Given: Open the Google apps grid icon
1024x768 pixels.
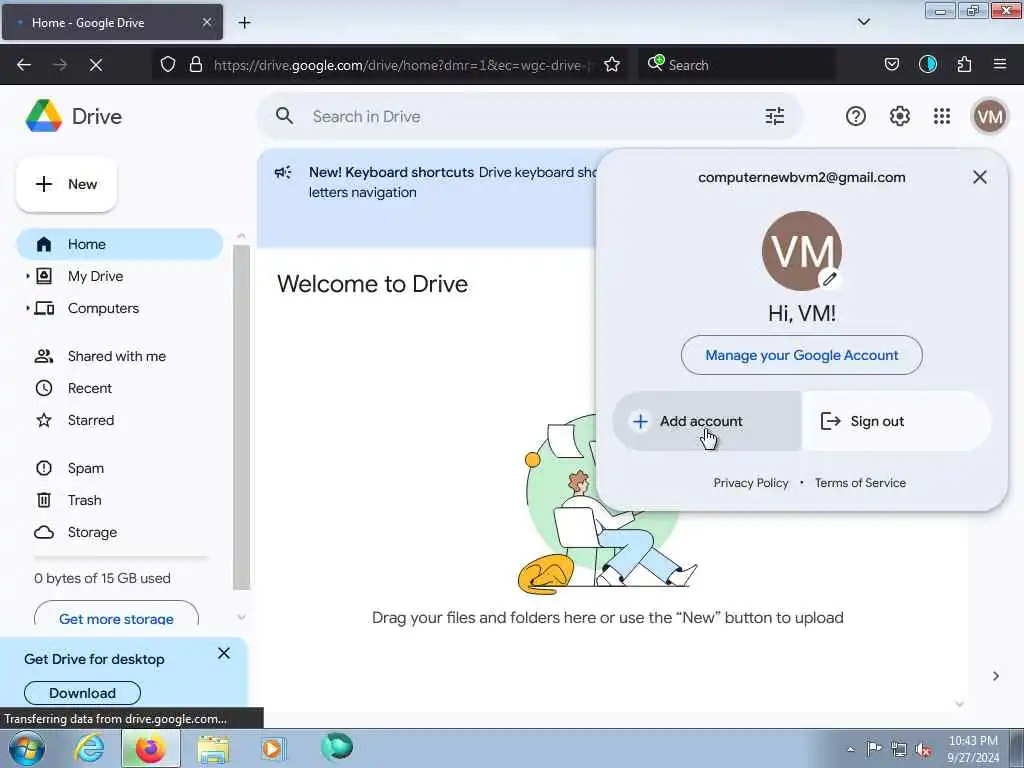Looking at the screenshot, I should tap(942, 116).
